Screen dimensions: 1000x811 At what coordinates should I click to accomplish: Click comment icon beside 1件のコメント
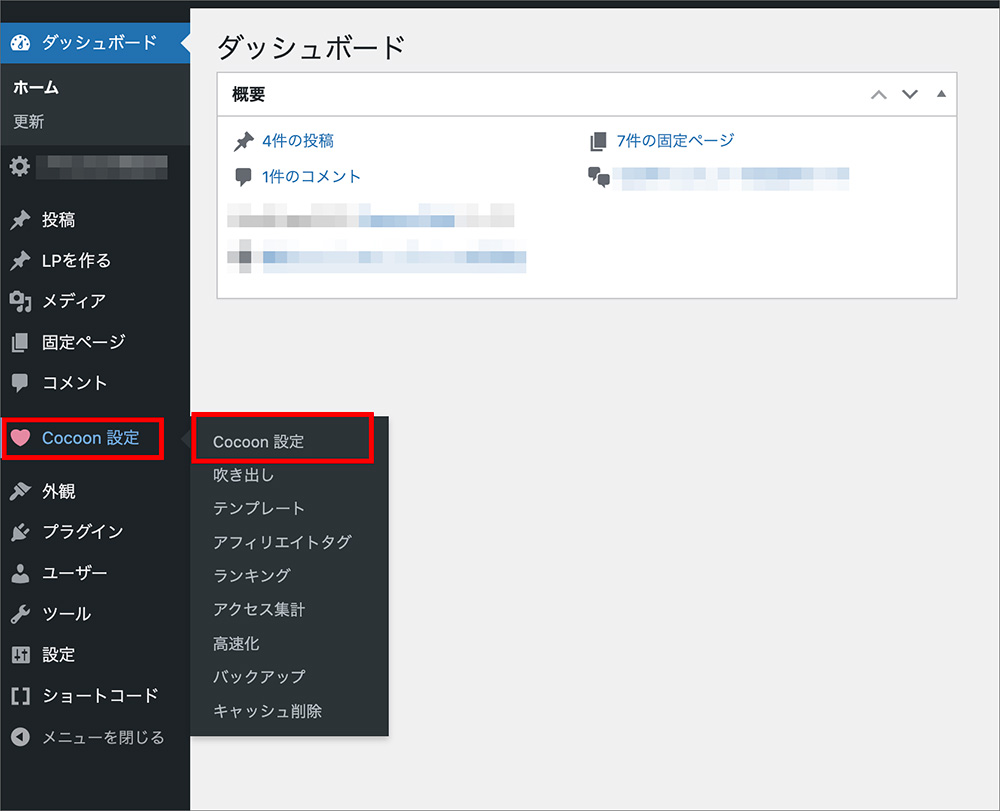click(243, 177)
